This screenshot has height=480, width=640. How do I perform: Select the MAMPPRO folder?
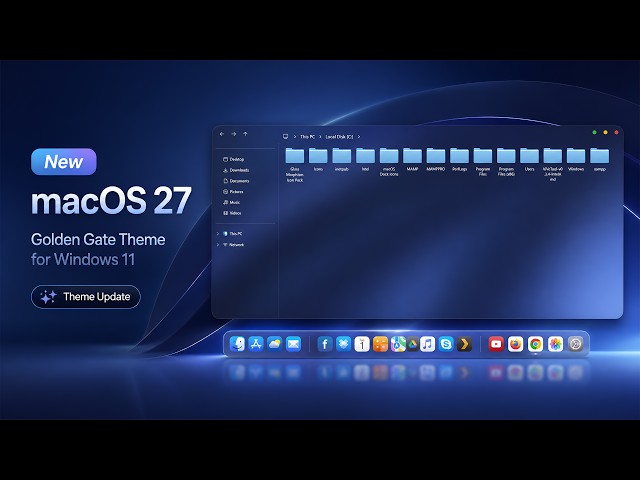[x=436, y=160]
